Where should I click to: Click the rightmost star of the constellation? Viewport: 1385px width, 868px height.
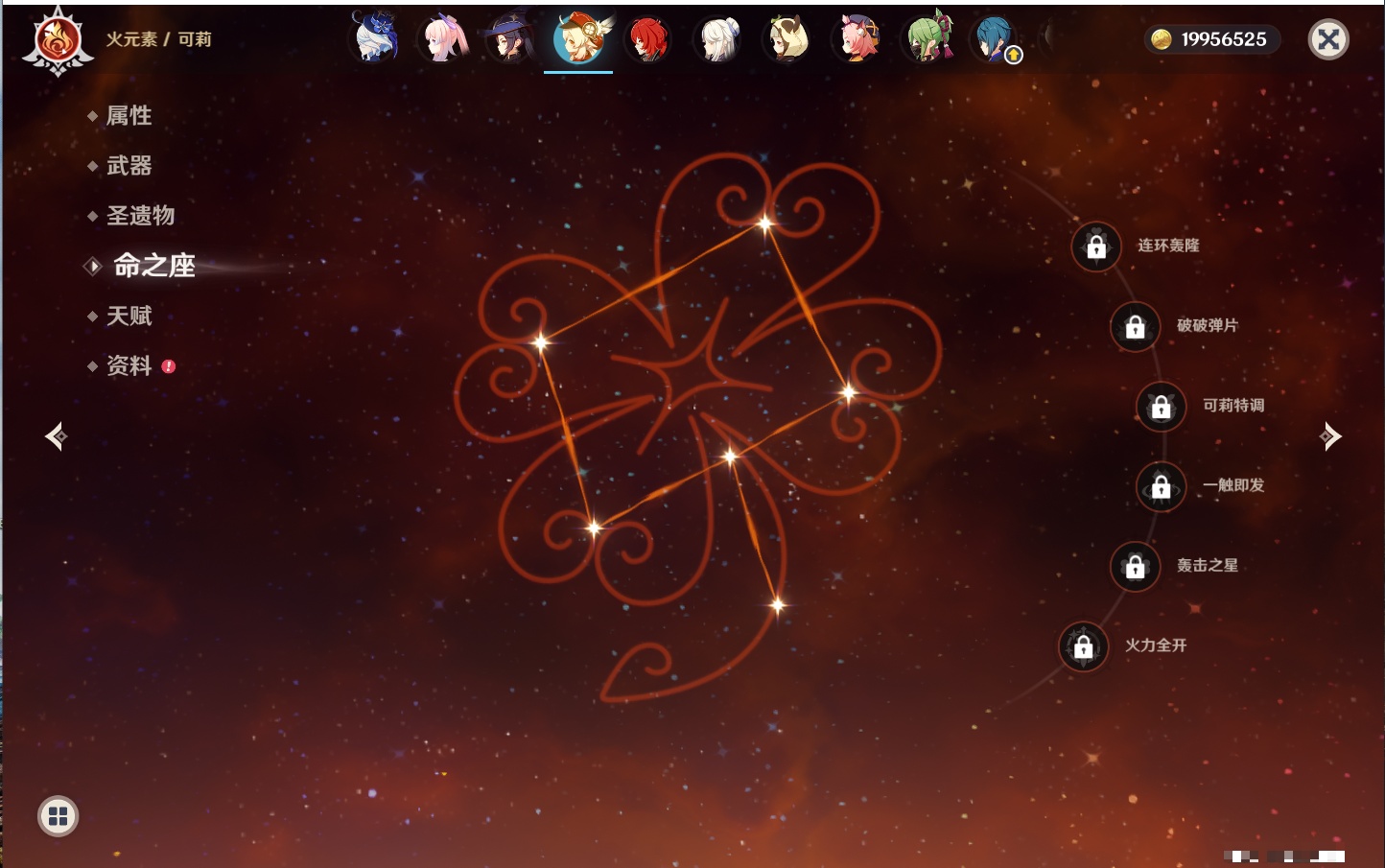click(x=849, y=391)
